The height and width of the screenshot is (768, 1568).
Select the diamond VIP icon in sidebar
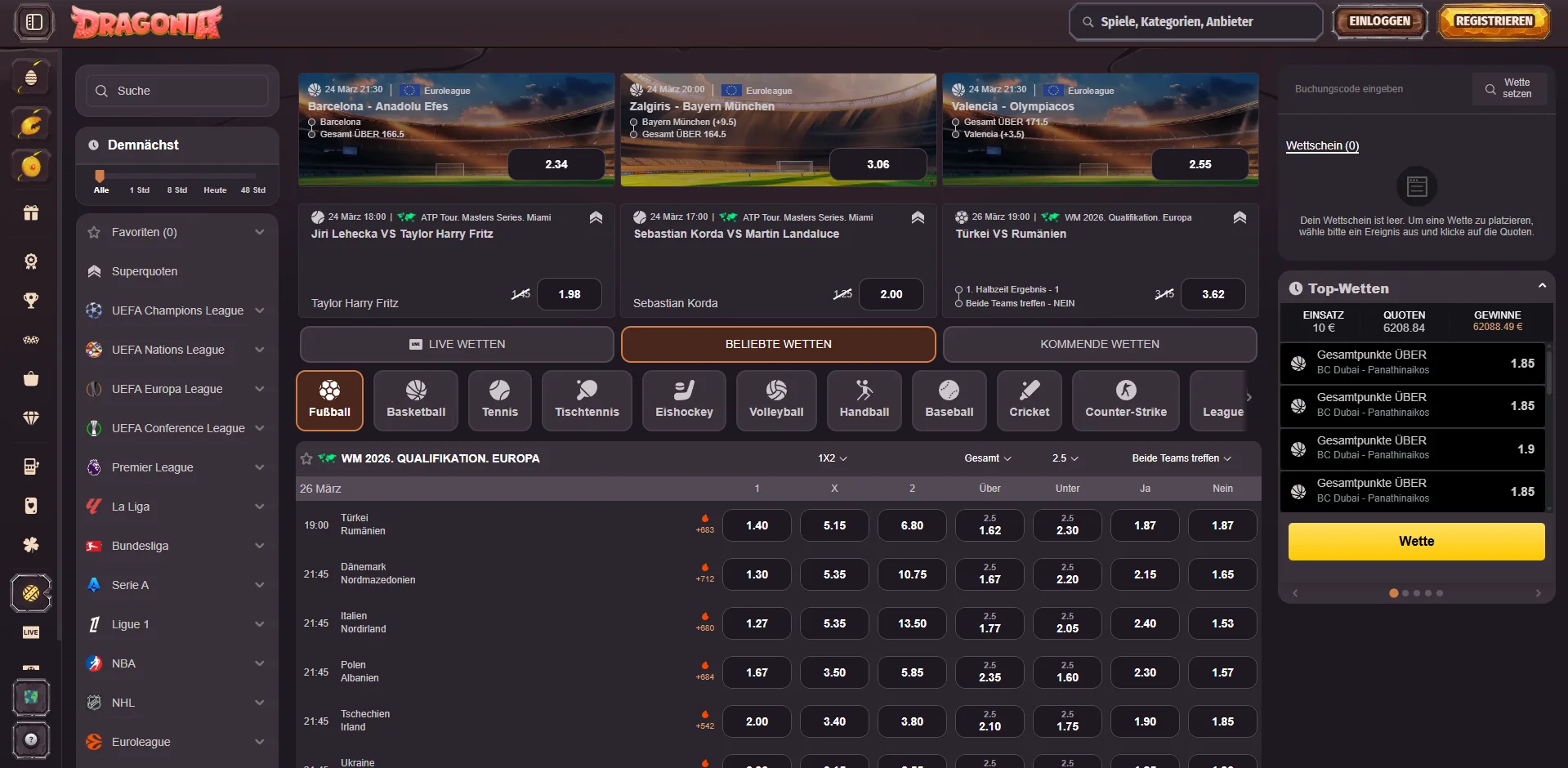tap(31, 418)
